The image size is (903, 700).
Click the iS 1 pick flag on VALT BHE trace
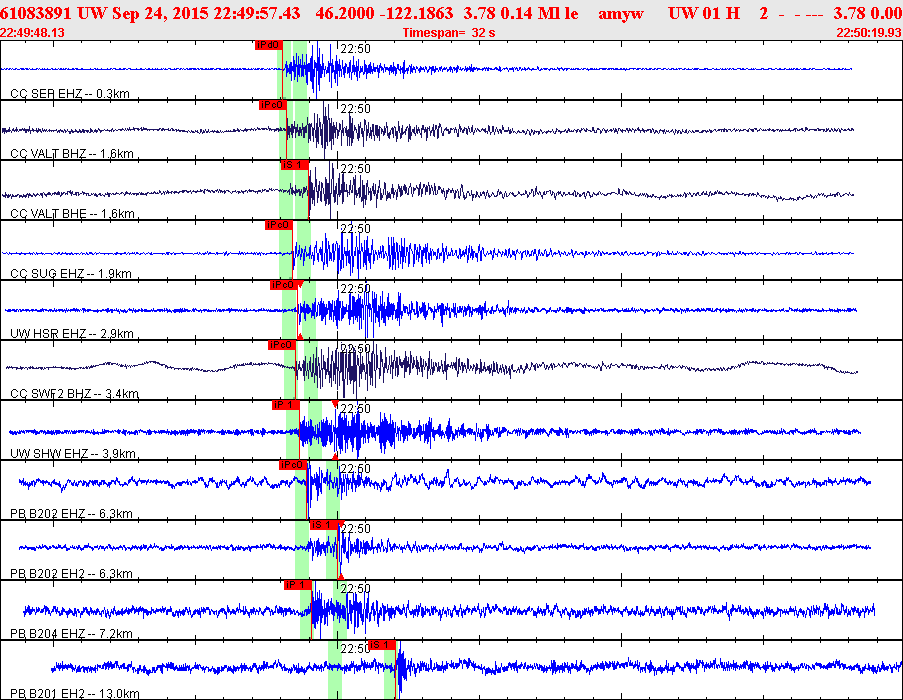(x=294, y=165)
